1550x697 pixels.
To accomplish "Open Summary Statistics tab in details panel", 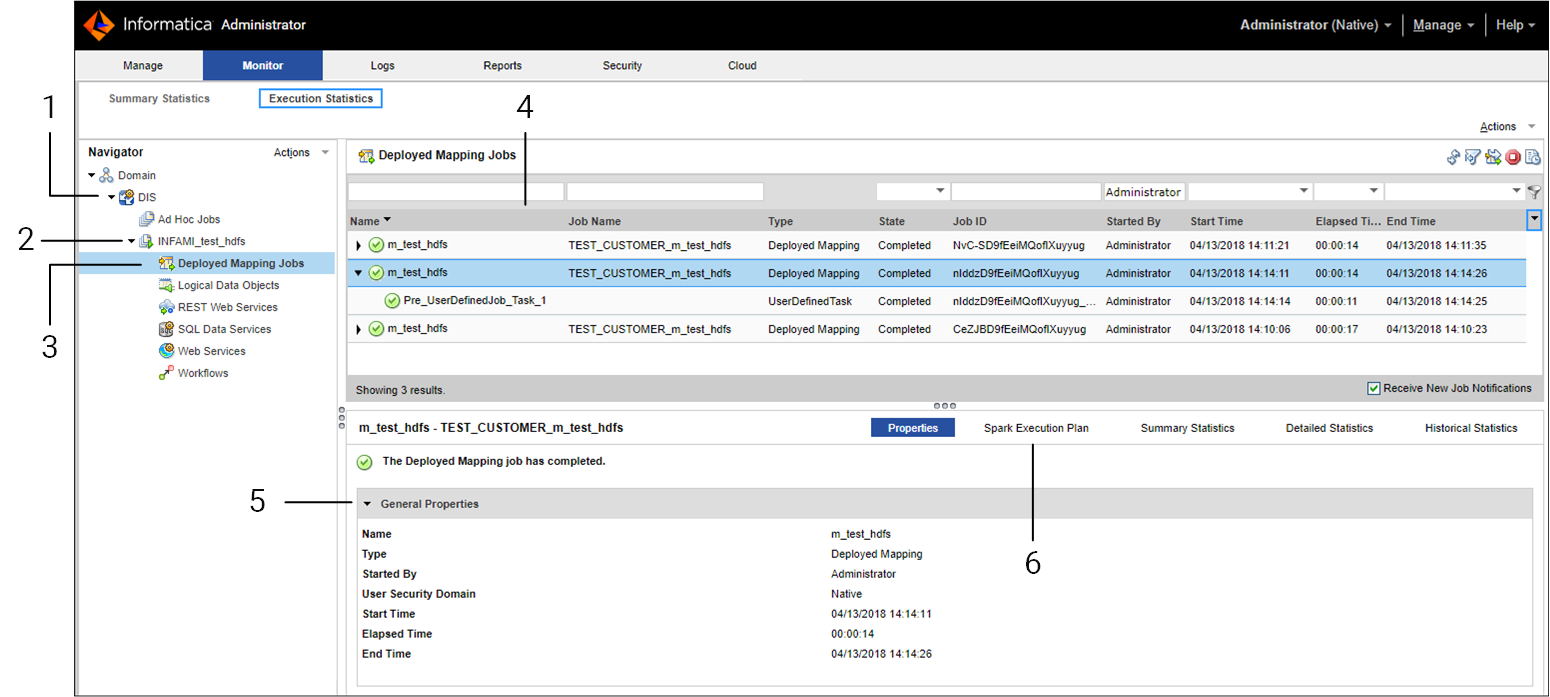I will tap(1187, 428).
